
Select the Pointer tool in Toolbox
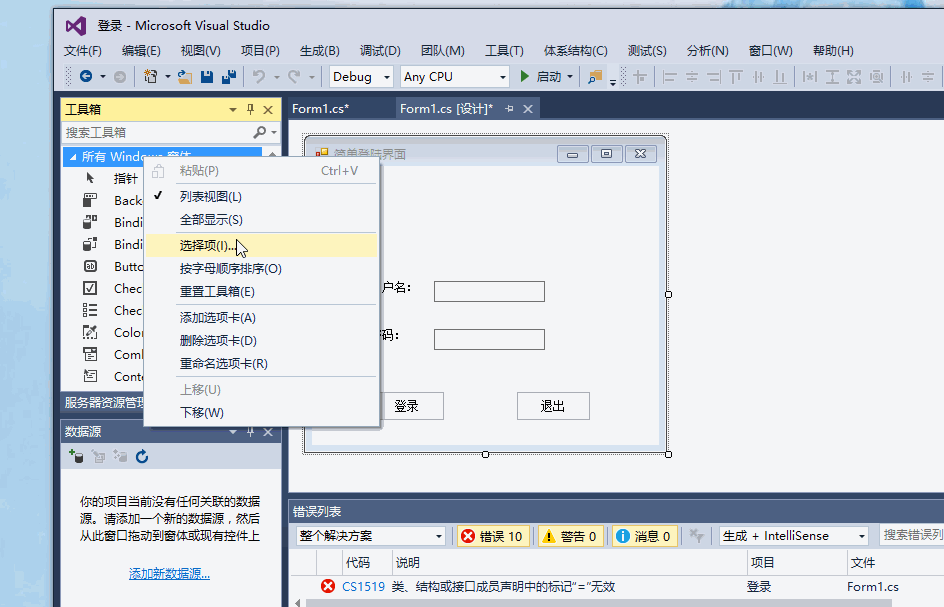pyautogui.click(x=90, y=178)
